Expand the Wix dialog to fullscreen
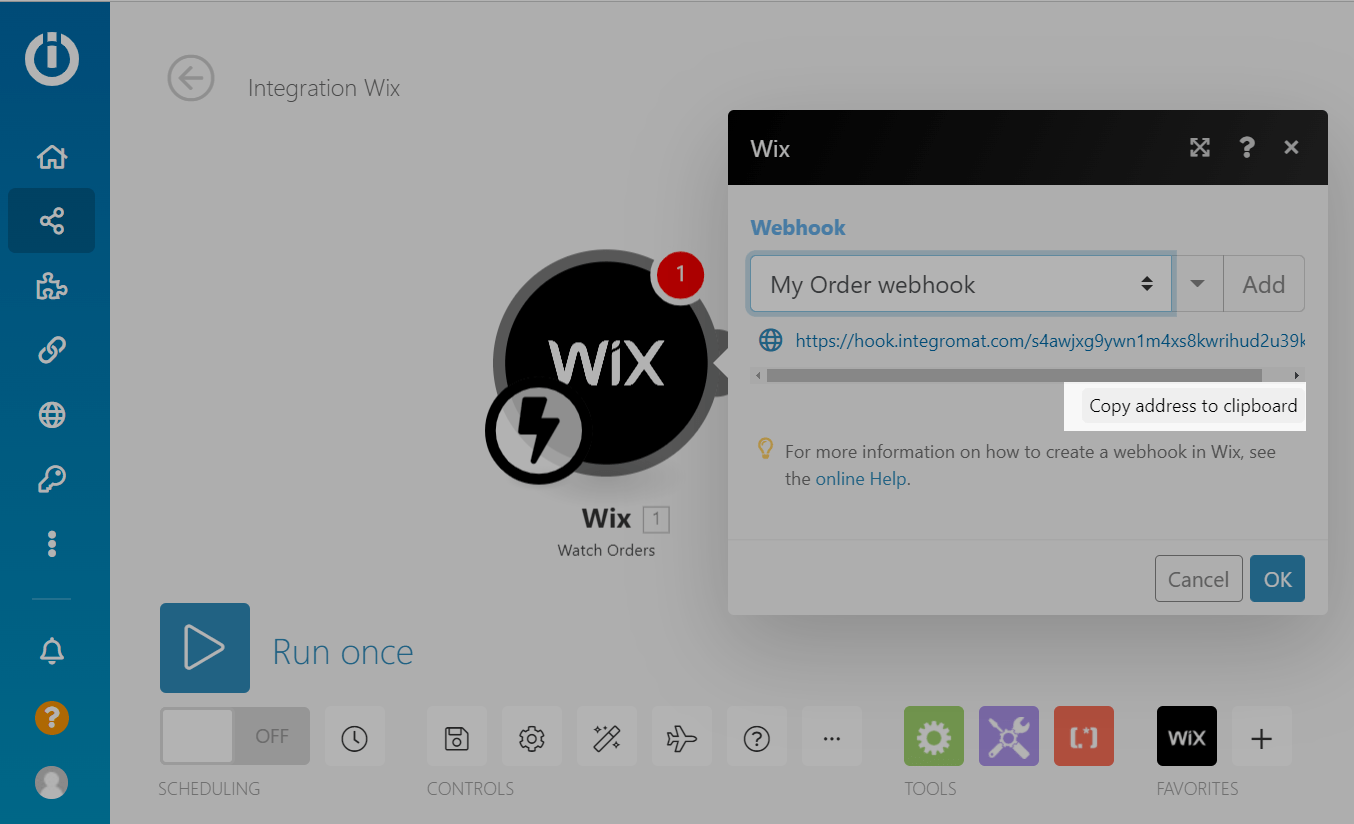This screenshot has height=824, width=1354. [x=1199, y=148]
